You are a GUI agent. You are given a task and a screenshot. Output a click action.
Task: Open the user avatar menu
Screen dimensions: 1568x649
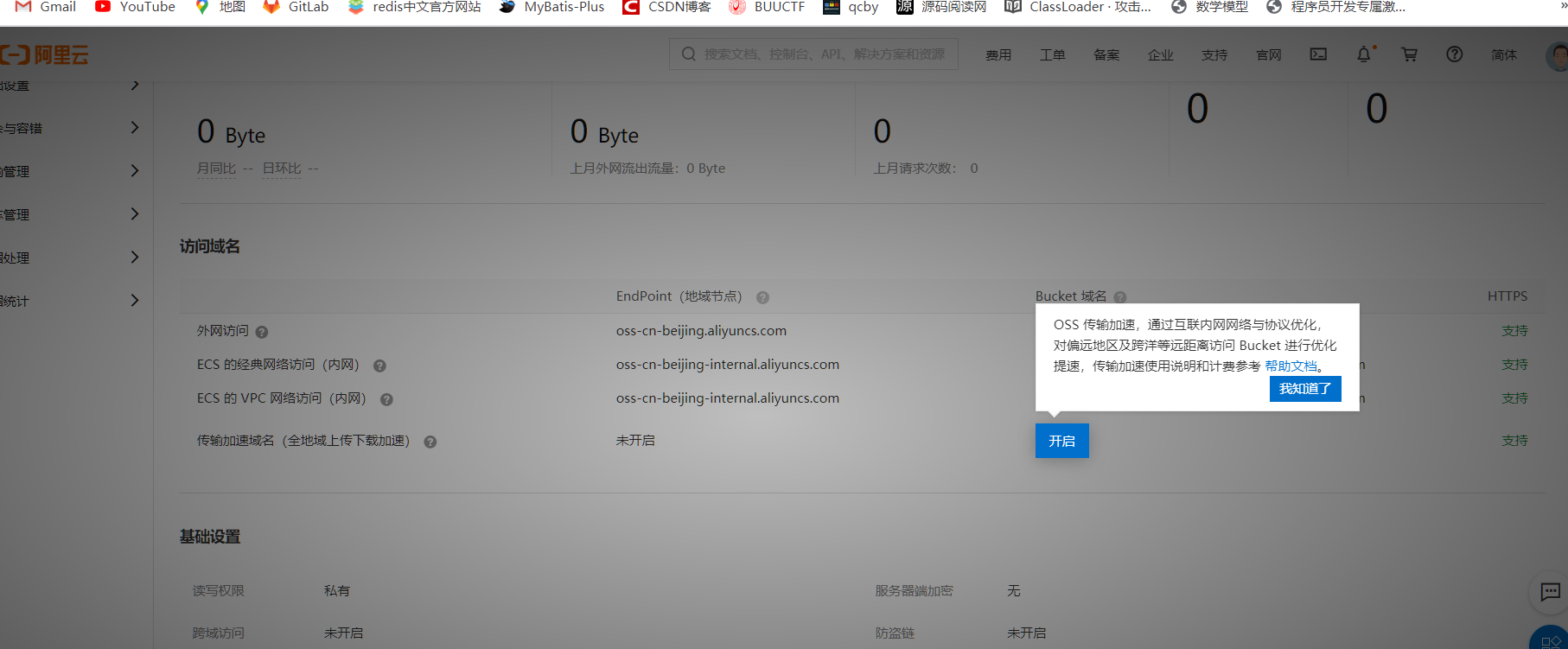point(1557,55)
